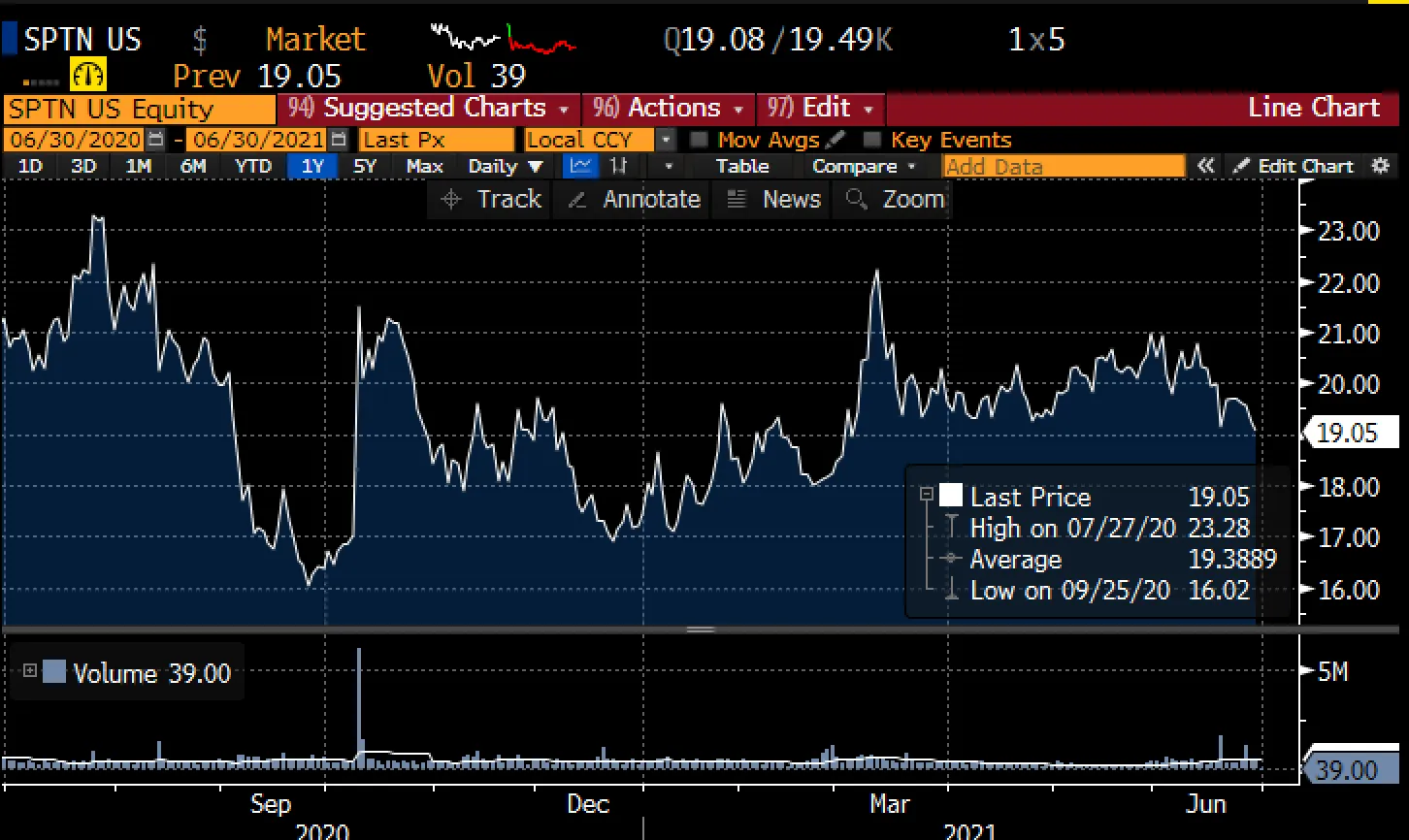
Task: Switch to the YTD range tab
Action: pyautogui.click(x=252, y=166)
